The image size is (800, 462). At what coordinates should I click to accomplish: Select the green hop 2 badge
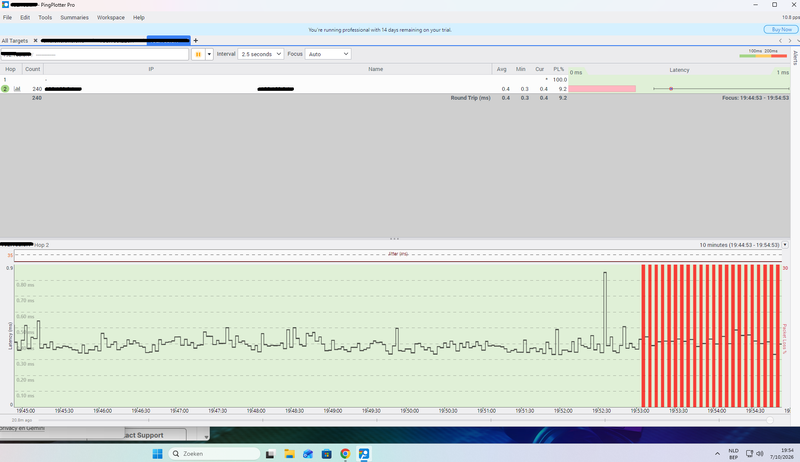5,89
